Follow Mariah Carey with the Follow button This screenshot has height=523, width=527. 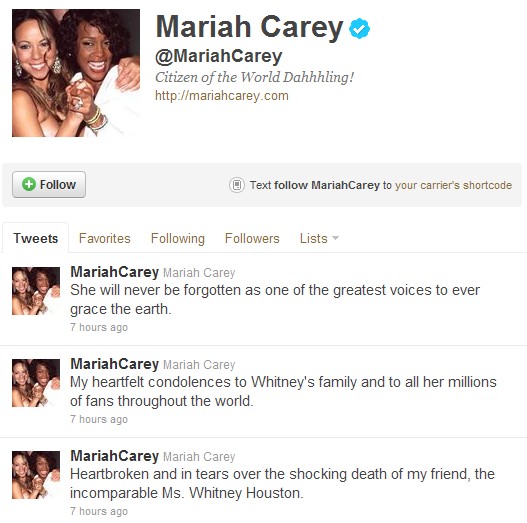tap(49, 185)
